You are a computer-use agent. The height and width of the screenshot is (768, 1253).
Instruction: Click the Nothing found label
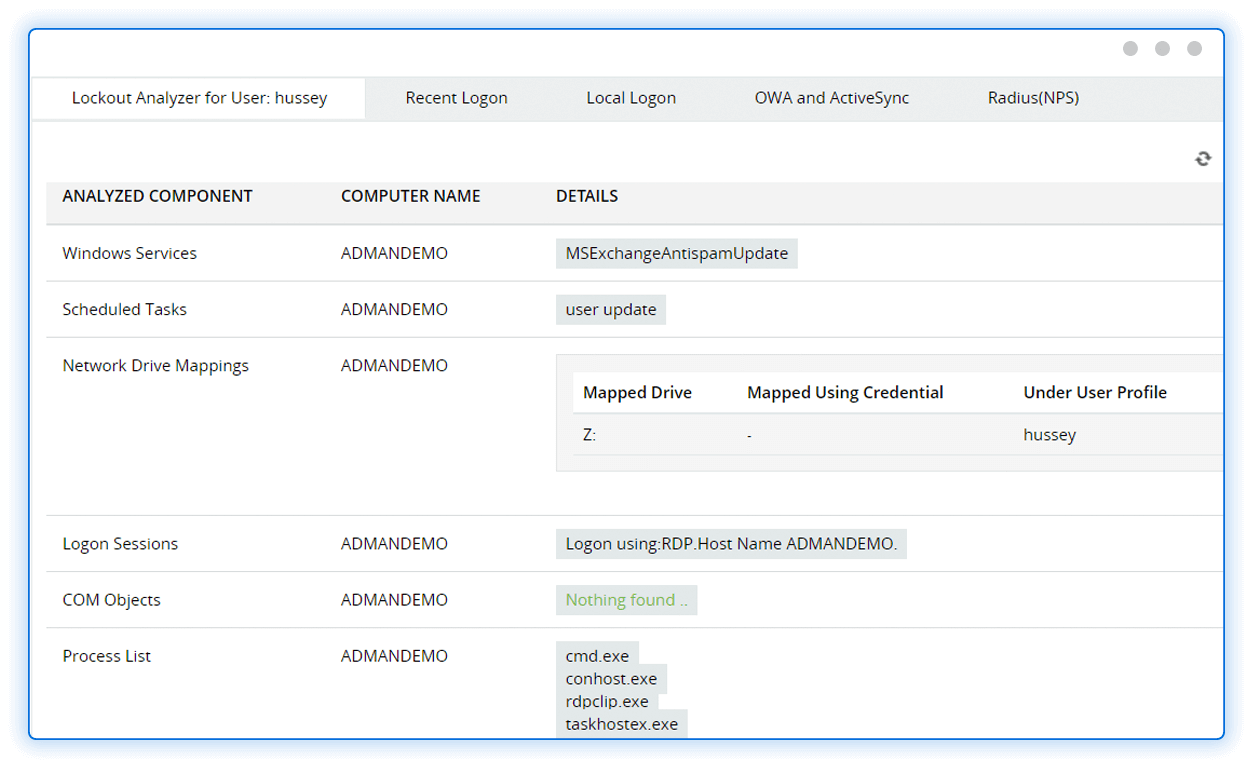point(626,600)
